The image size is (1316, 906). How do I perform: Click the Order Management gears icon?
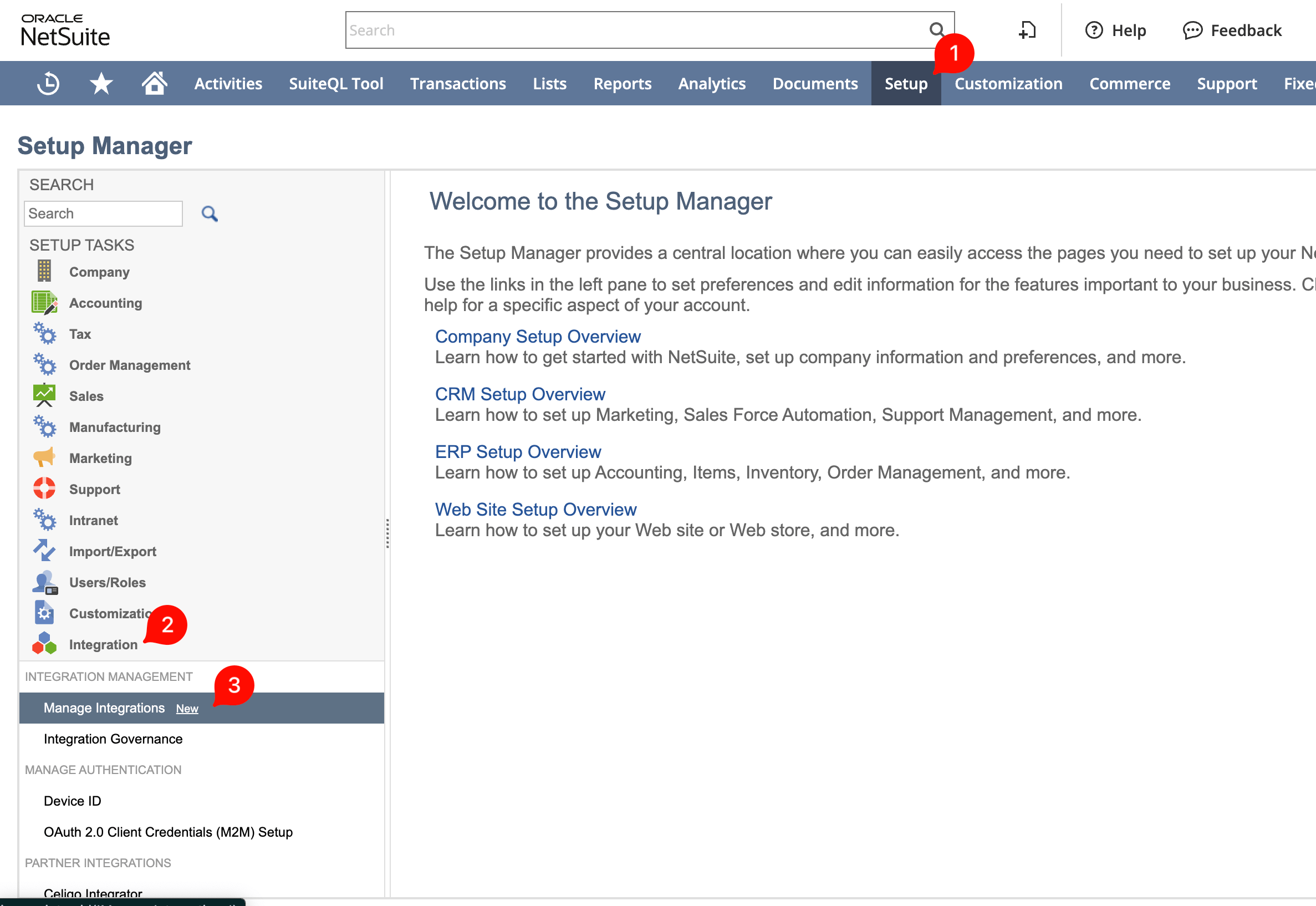(x=44, y=364)
